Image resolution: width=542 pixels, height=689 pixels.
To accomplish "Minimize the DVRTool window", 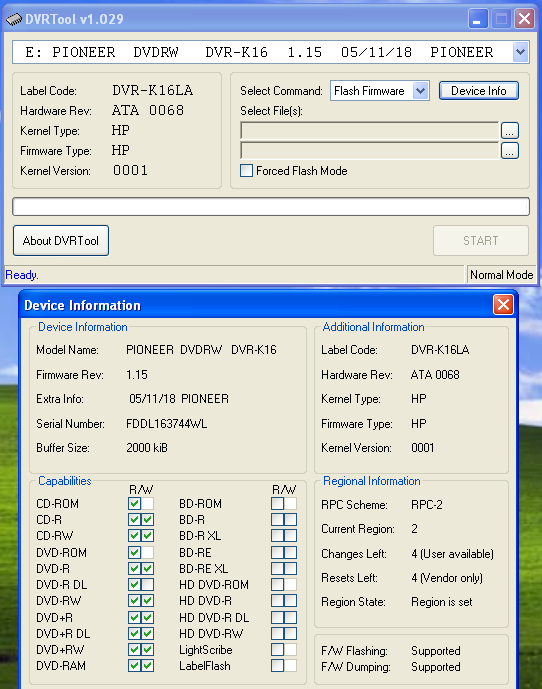I will pos(477,19).
